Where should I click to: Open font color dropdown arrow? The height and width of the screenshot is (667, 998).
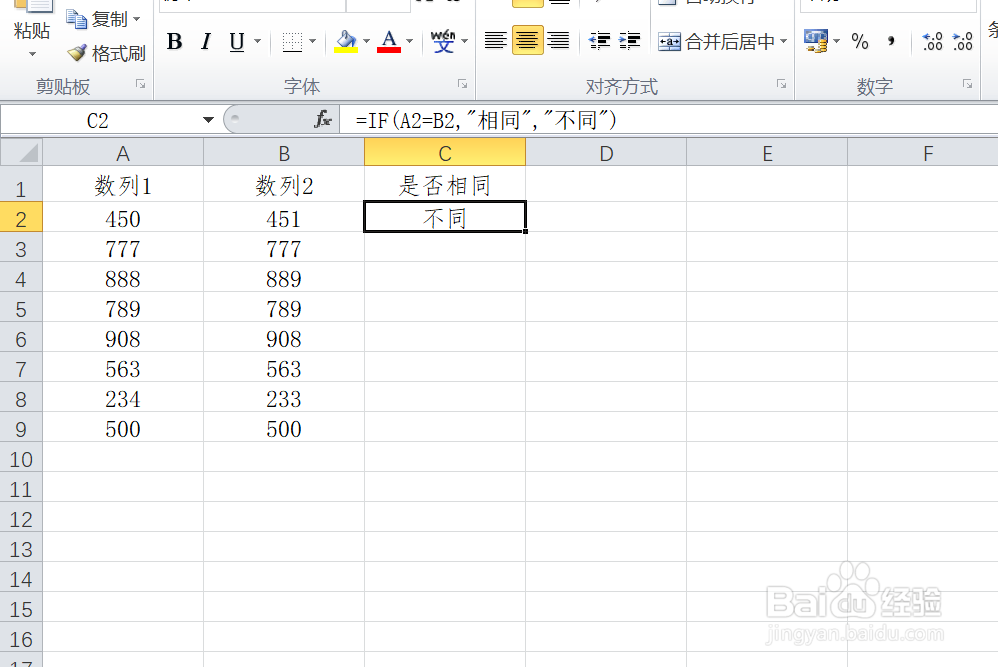409,41
